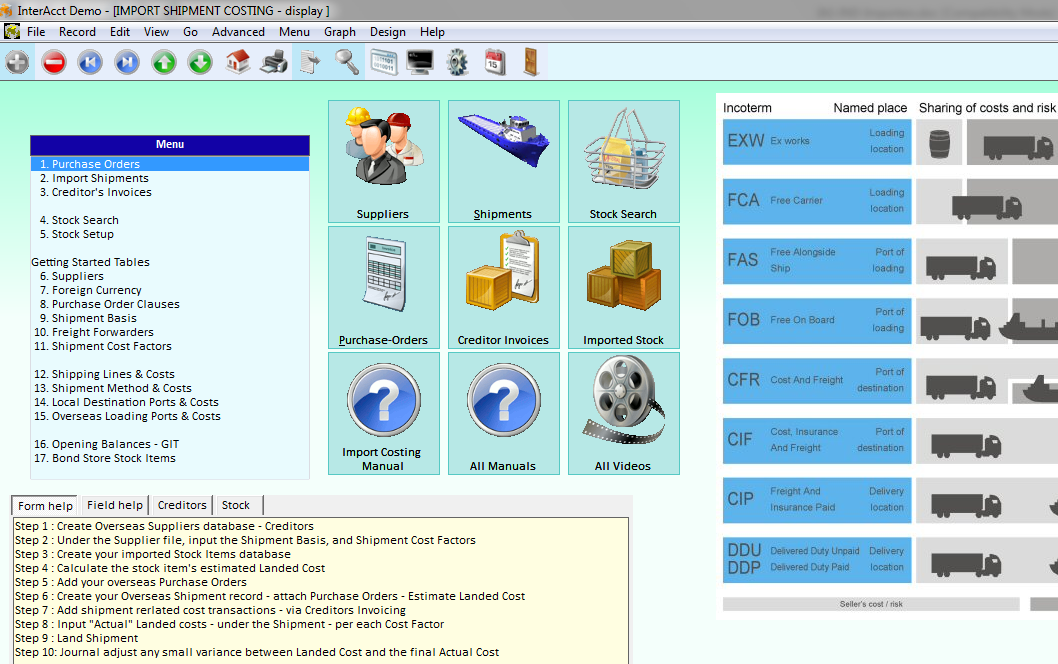Open the Imported Stock crates tile

(x=623, y=287)
